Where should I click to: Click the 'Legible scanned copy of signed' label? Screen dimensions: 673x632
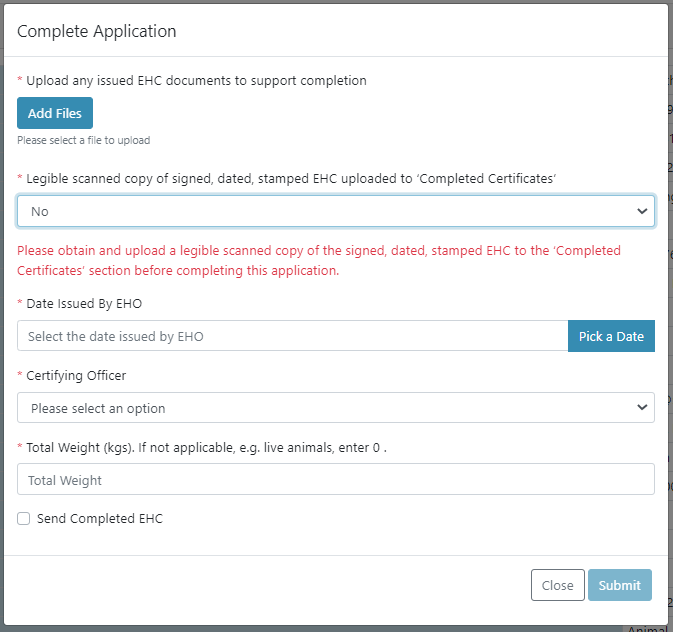click(291, 179)
